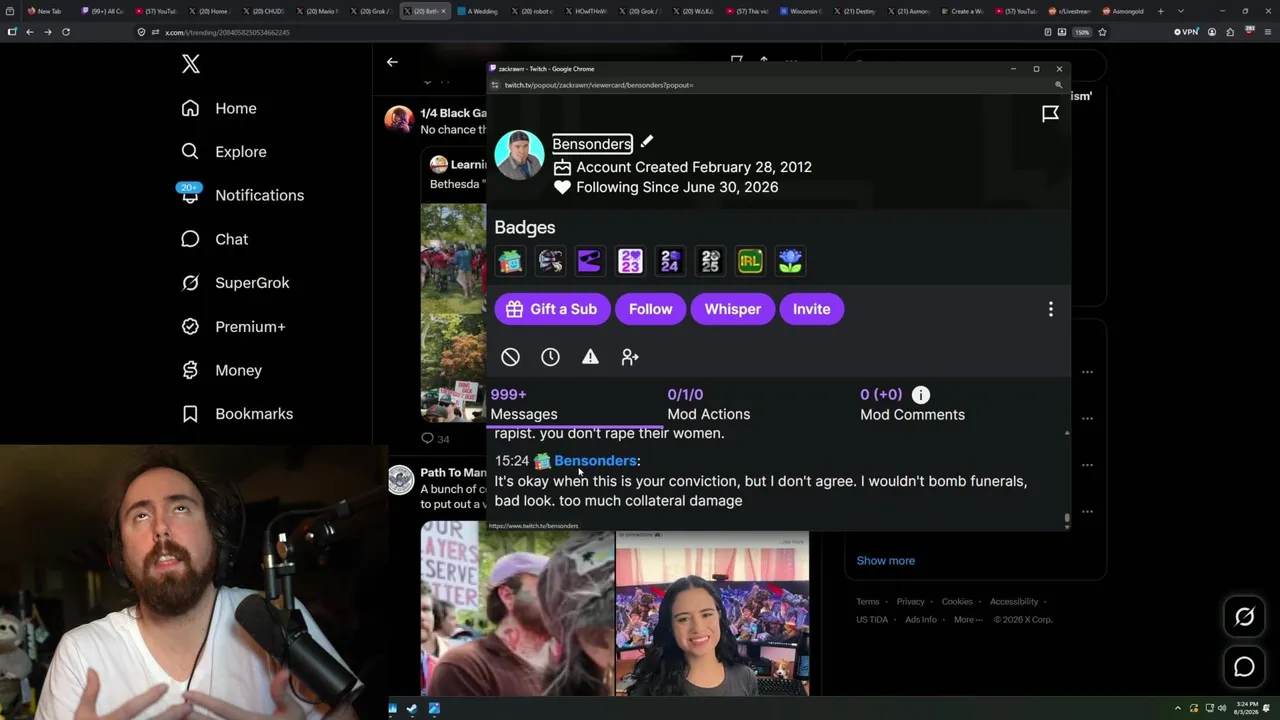The width and height of the screenshot is (1280, 720).
Task: Switch to the Mod Comments tab
Action: pos(912,404)
